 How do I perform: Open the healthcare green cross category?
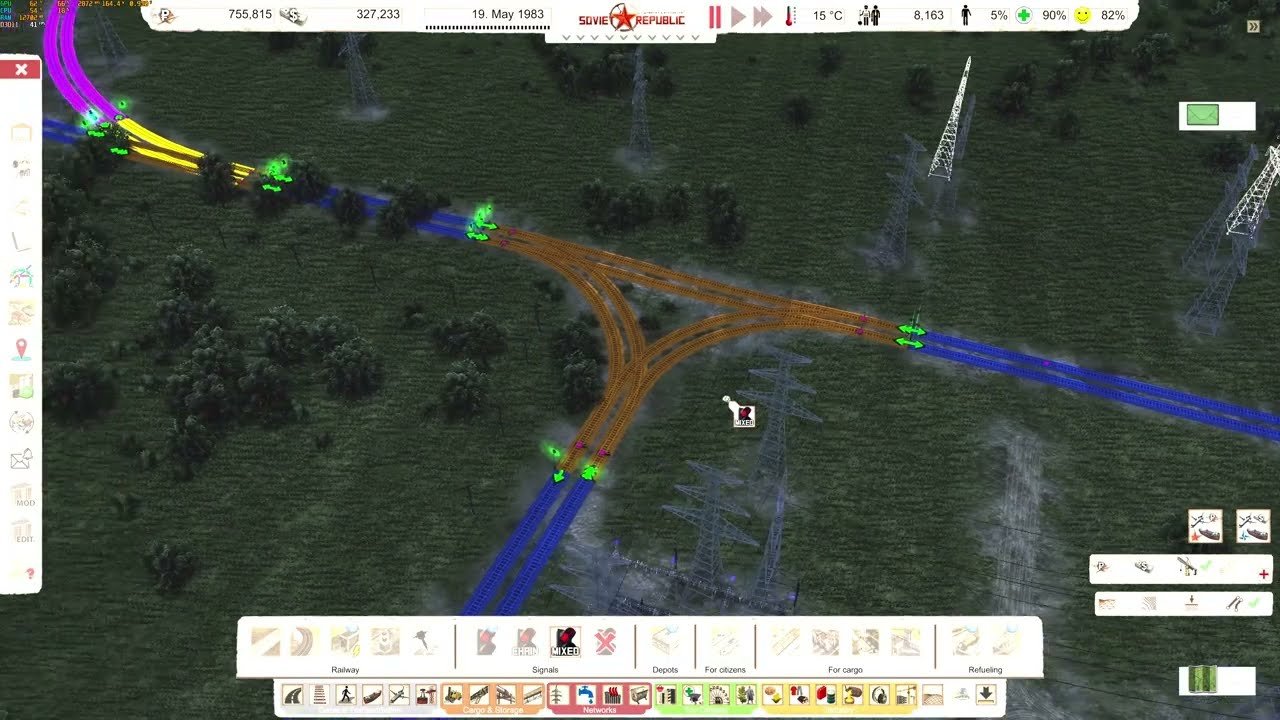click(x=692, y=695)
